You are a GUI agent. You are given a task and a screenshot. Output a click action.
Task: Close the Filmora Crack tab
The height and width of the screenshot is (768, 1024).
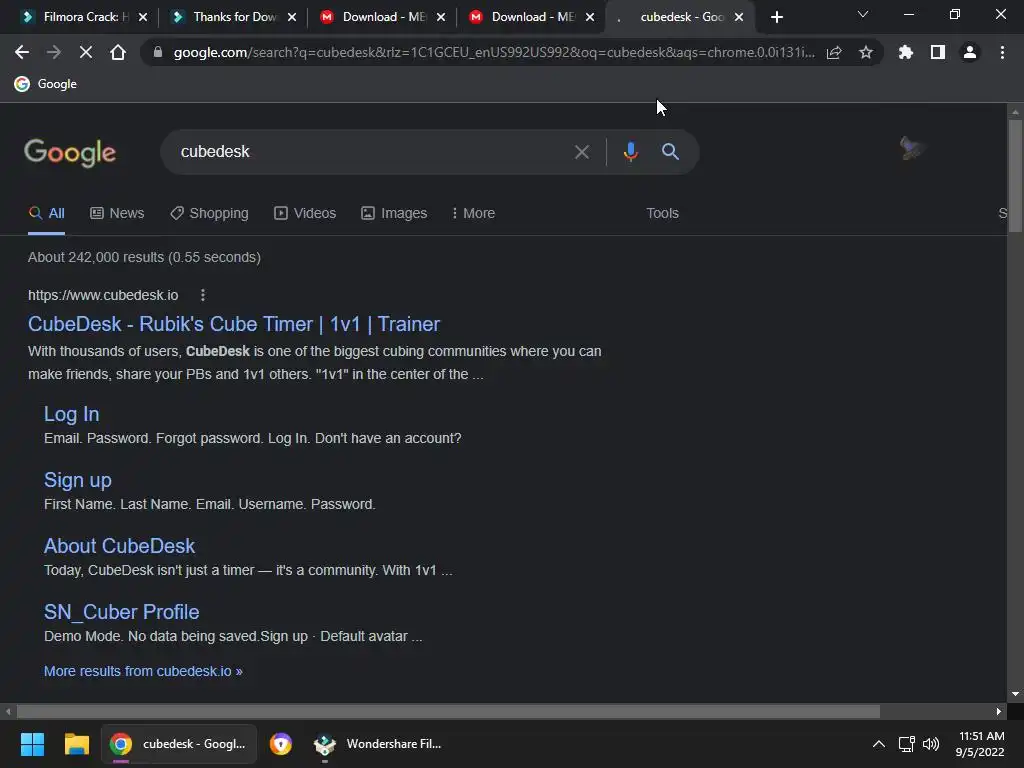point(143,17)
